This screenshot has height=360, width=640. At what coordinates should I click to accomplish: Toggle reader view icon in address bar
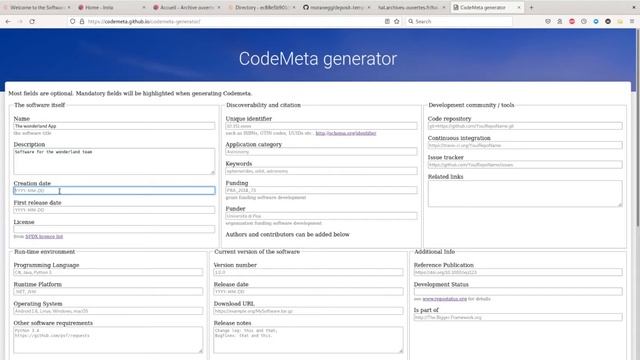(x=387, y=21)
